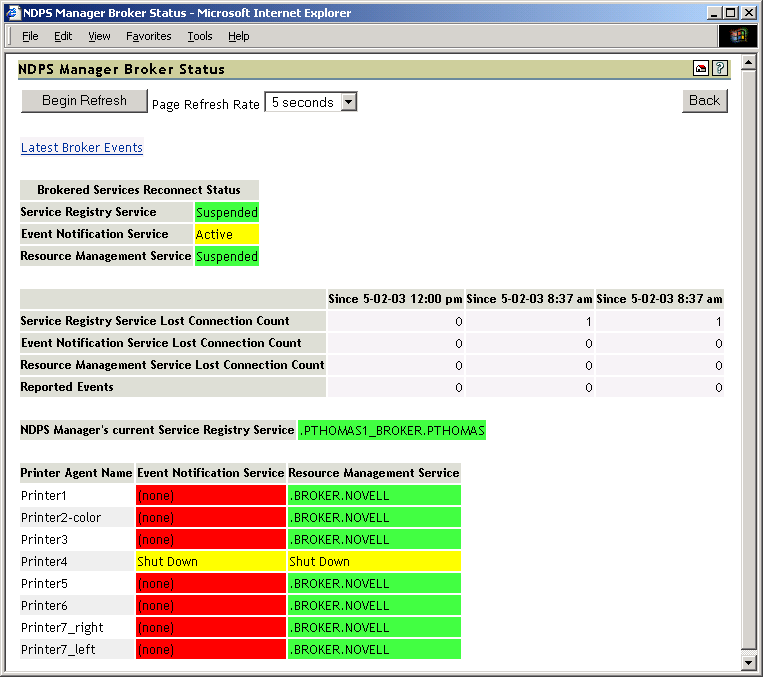The image size is (763, 677).
Task: Click the .PTHOMAS1_BROKER.PTHOMAS registry value
Action: point(392,430)
